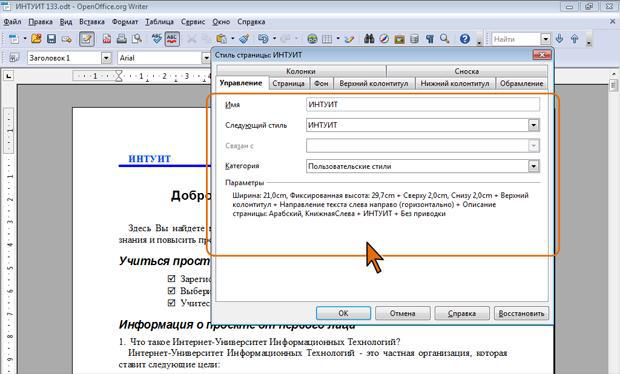
Task: Insert a Hyperlink globe icon
Action: pyautogui.click(x=312, y=39)
